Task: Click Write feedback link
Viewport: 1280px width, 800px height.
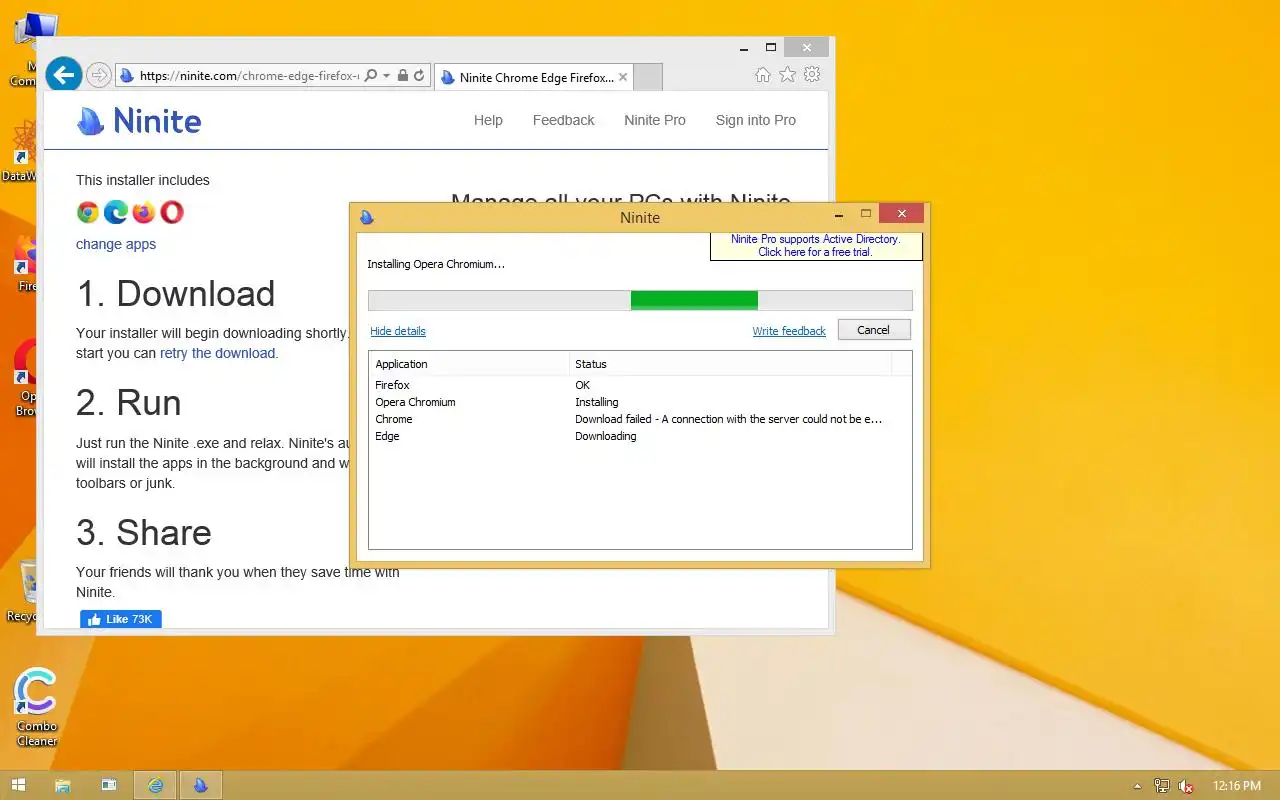Action: [789, 331]
